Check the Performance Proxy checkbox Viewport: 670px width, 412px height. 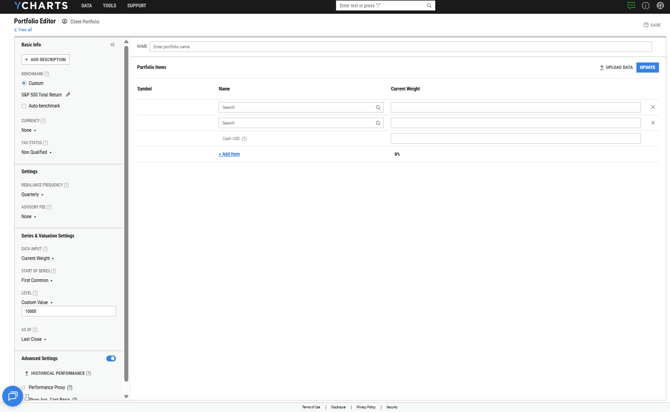(24, 387)
